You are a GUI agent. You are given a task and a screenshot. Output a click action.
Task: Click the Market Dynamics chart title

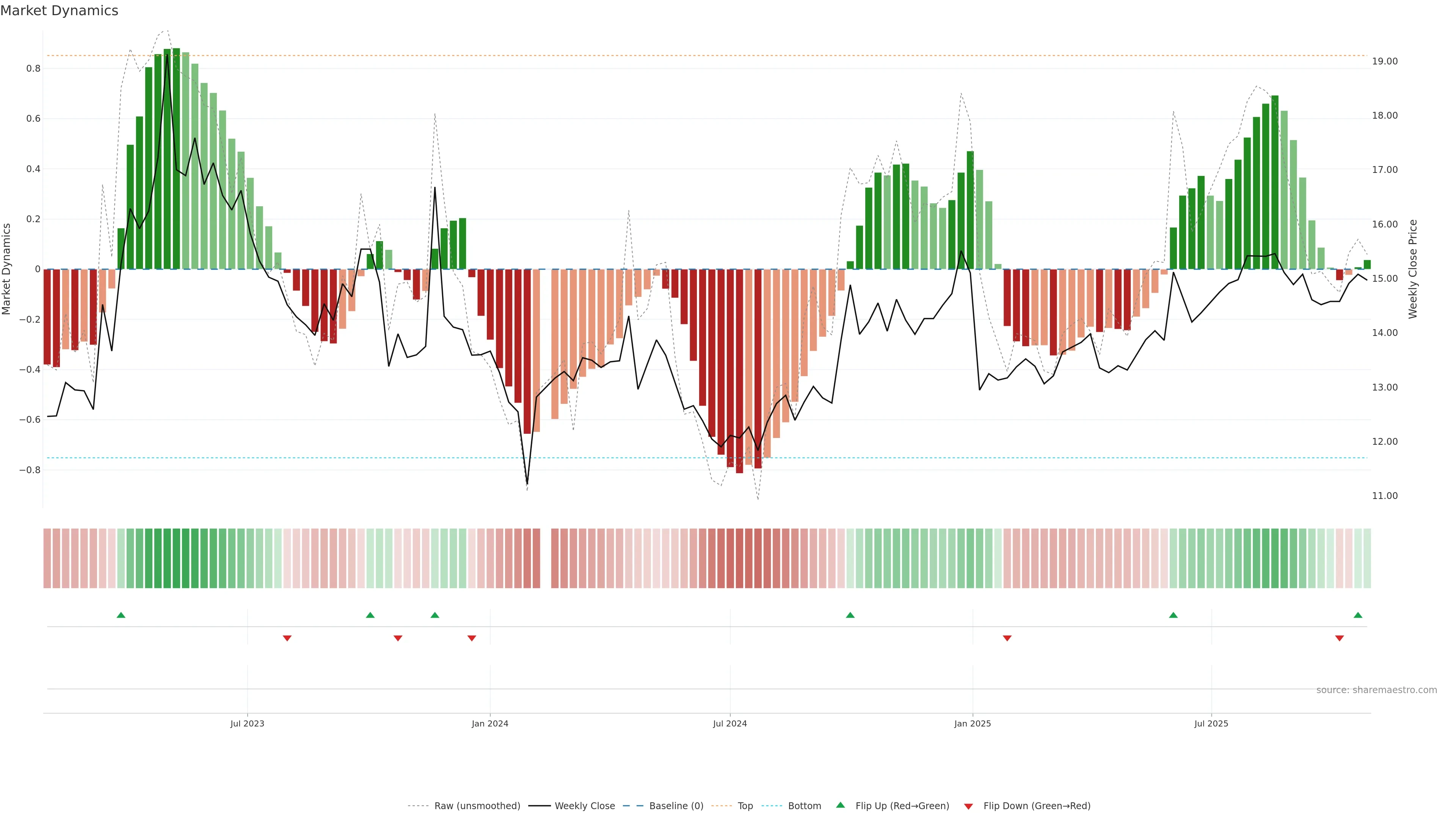[x=60, y=11]
